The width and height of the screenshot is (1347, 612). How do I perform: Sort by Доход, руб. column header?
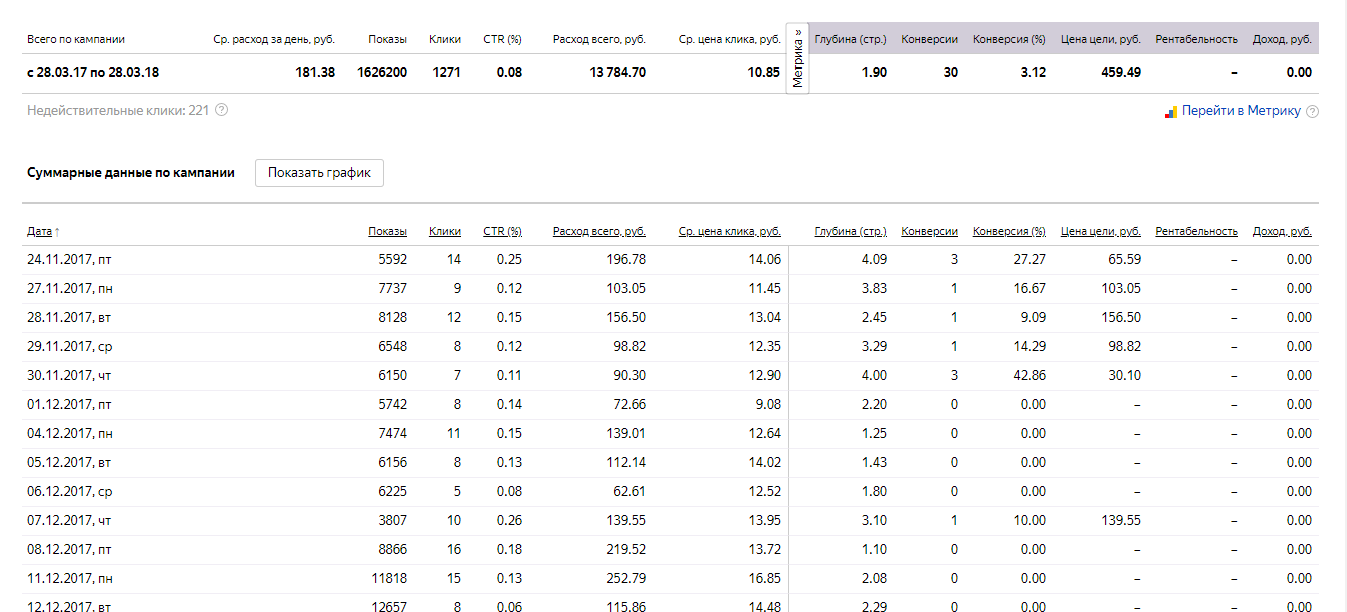pos(1282,231)
